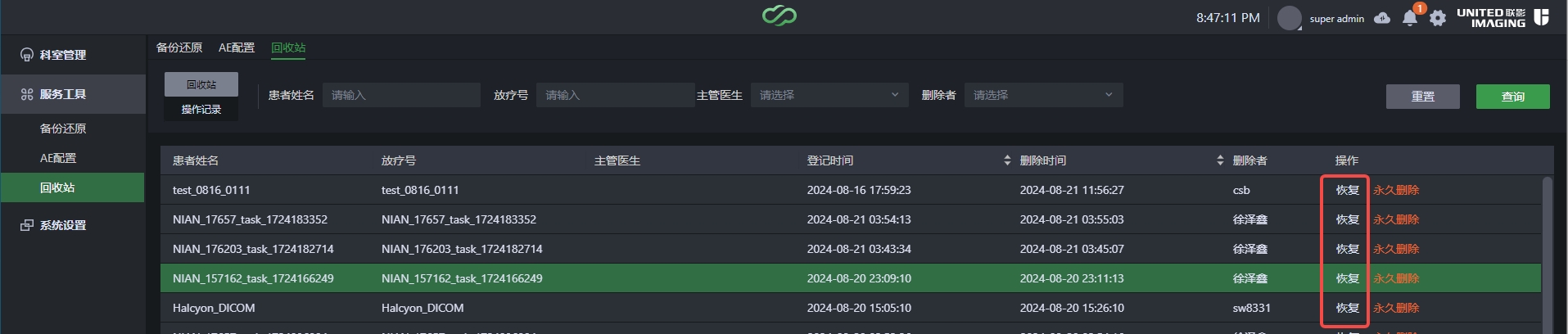
Task: Open the notification bell icon
Action: 1409,18
